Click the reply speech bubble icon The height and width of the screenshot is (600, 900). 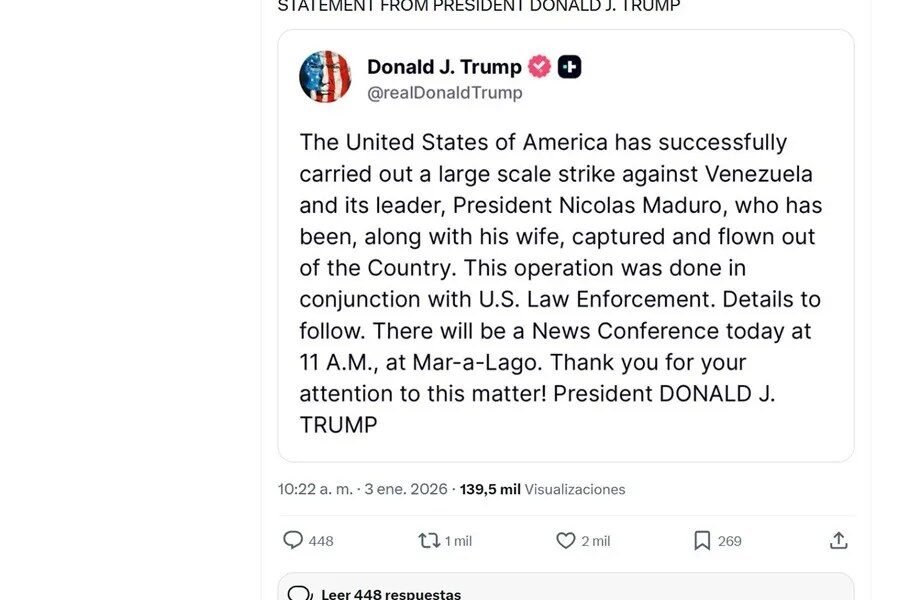(293, 540)
